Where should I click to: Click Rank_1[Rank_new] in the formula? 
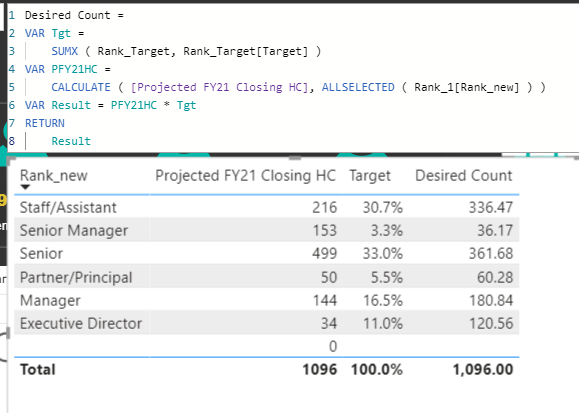pos(467,87)
